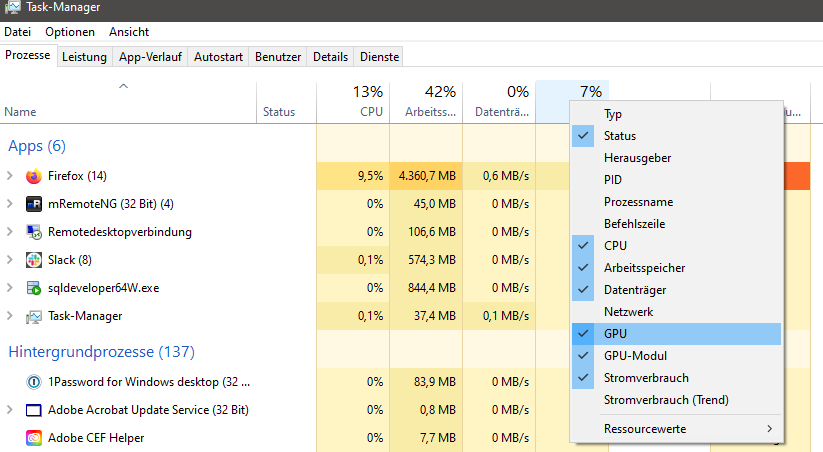This screenshot has width=823, height=452.
Task: Click the Slack app icon
Action: coord(34,260)
